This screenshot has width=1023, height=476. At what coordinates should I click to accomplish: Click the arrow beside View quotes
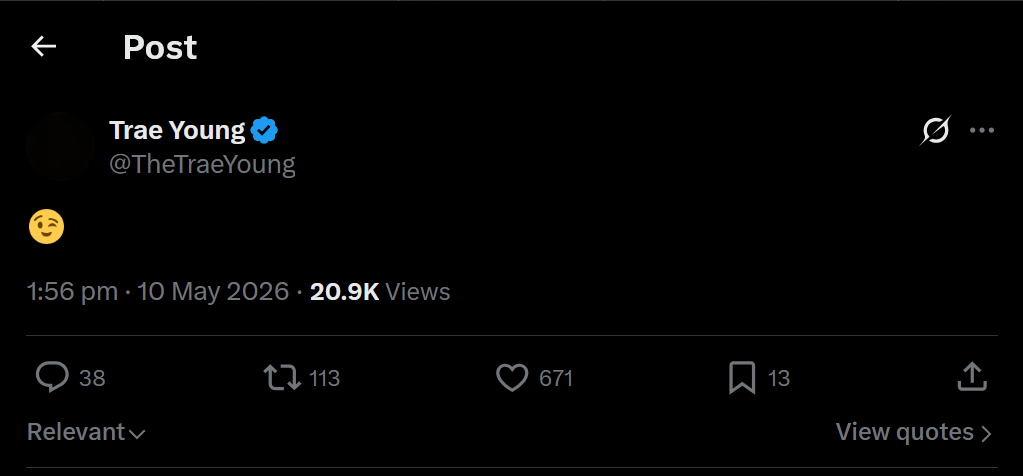[986, 434]
